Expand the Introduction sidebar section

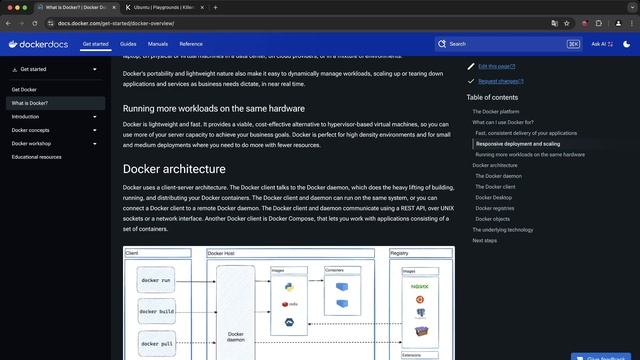(x=95, y=117)
